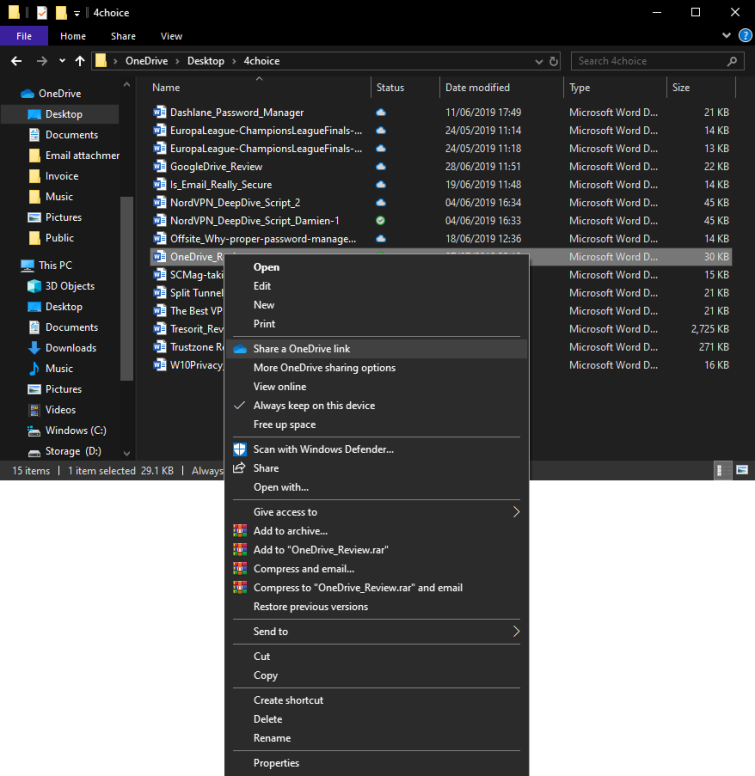Screen dimensions: 755x776
Task: Click the Videos icon in sidebar
Action: (x=34, y=410)
